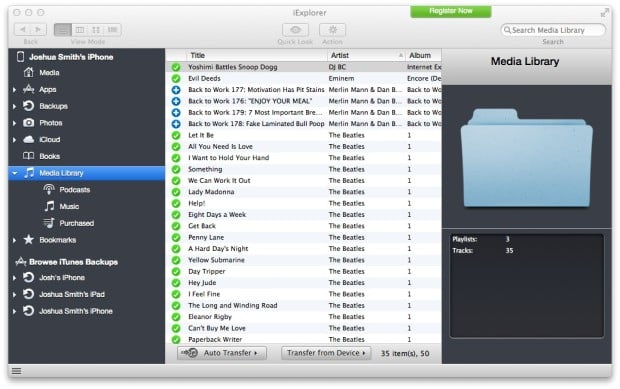Open the Apps sidebar item
This screenshot has width=620, height=389.
click(x=47, y=89)
